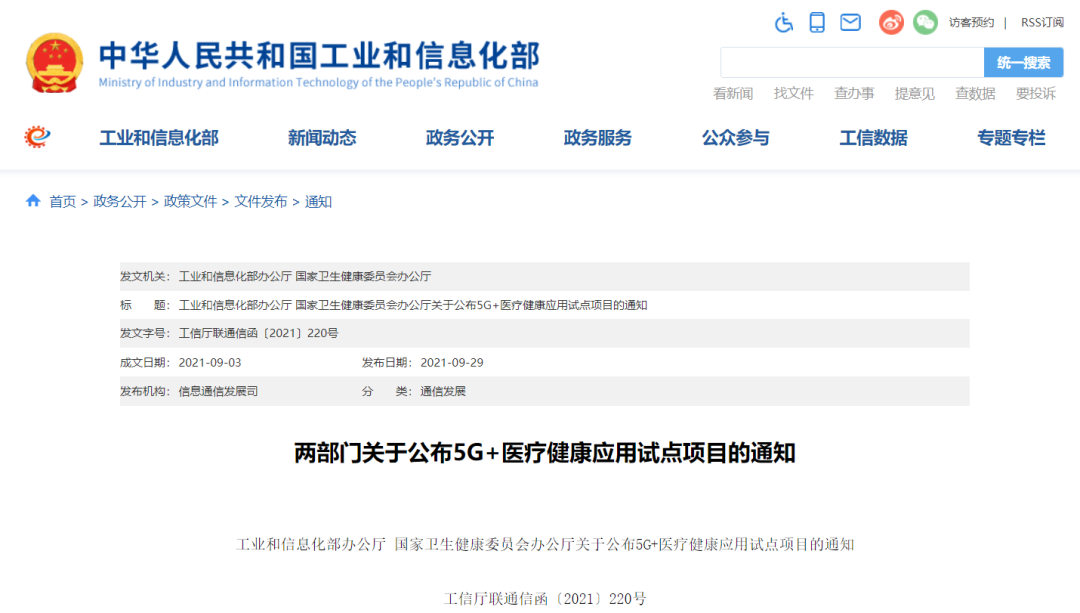Open the WeChat icon
This screenshot has height=613, width=1080.
click(x=925, y=23)
